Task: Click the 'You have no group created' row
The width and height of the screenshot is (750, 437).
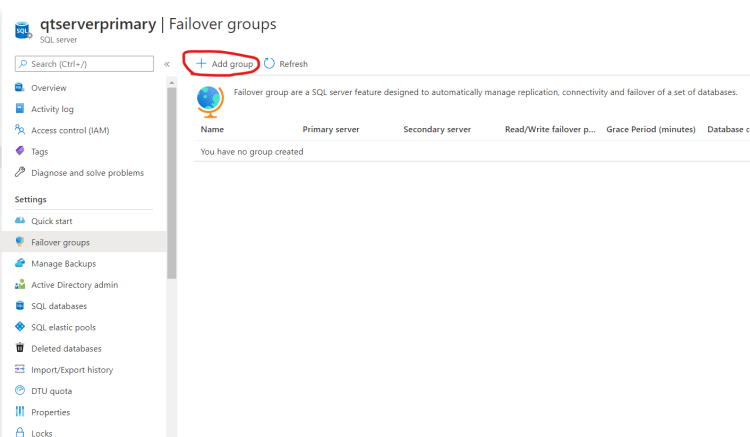Action: tap(472, 152)
